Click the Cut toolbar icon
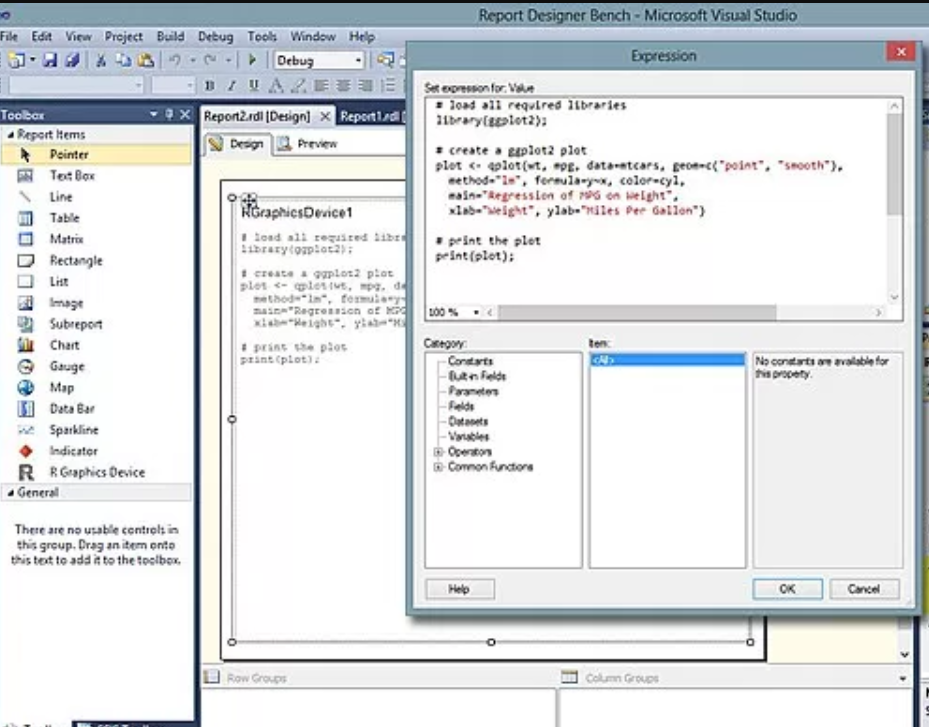Viewport: 929px width, 727px height. (x=101, y=60)
